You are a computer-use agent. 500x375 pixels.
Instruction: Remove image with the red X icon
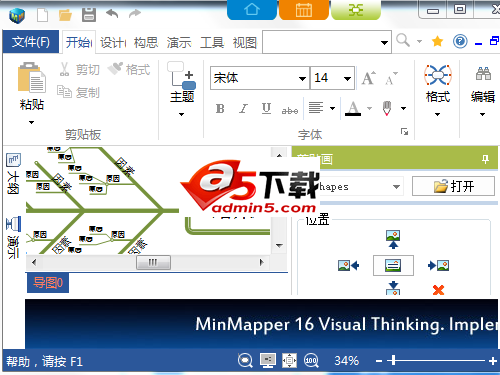click(x=438, y=290)
